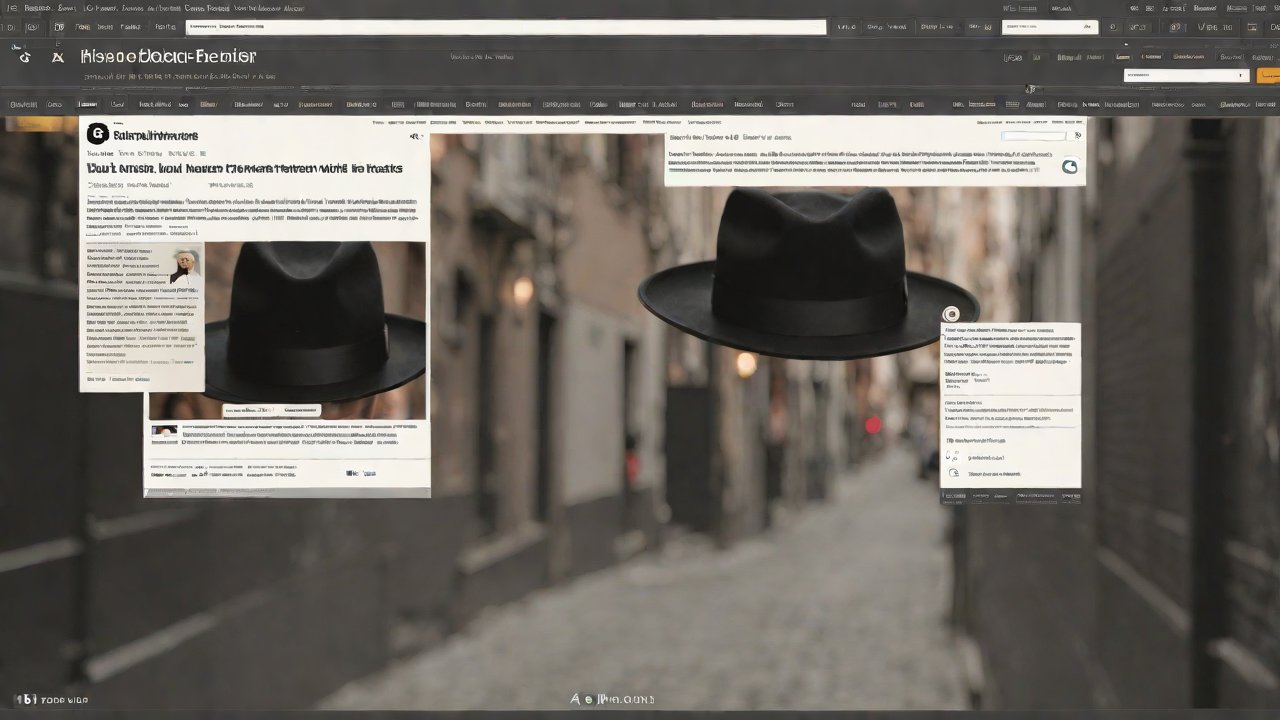Click the bold article headline link
This screenshot has height=720, width=1280.
click(245, 169)
